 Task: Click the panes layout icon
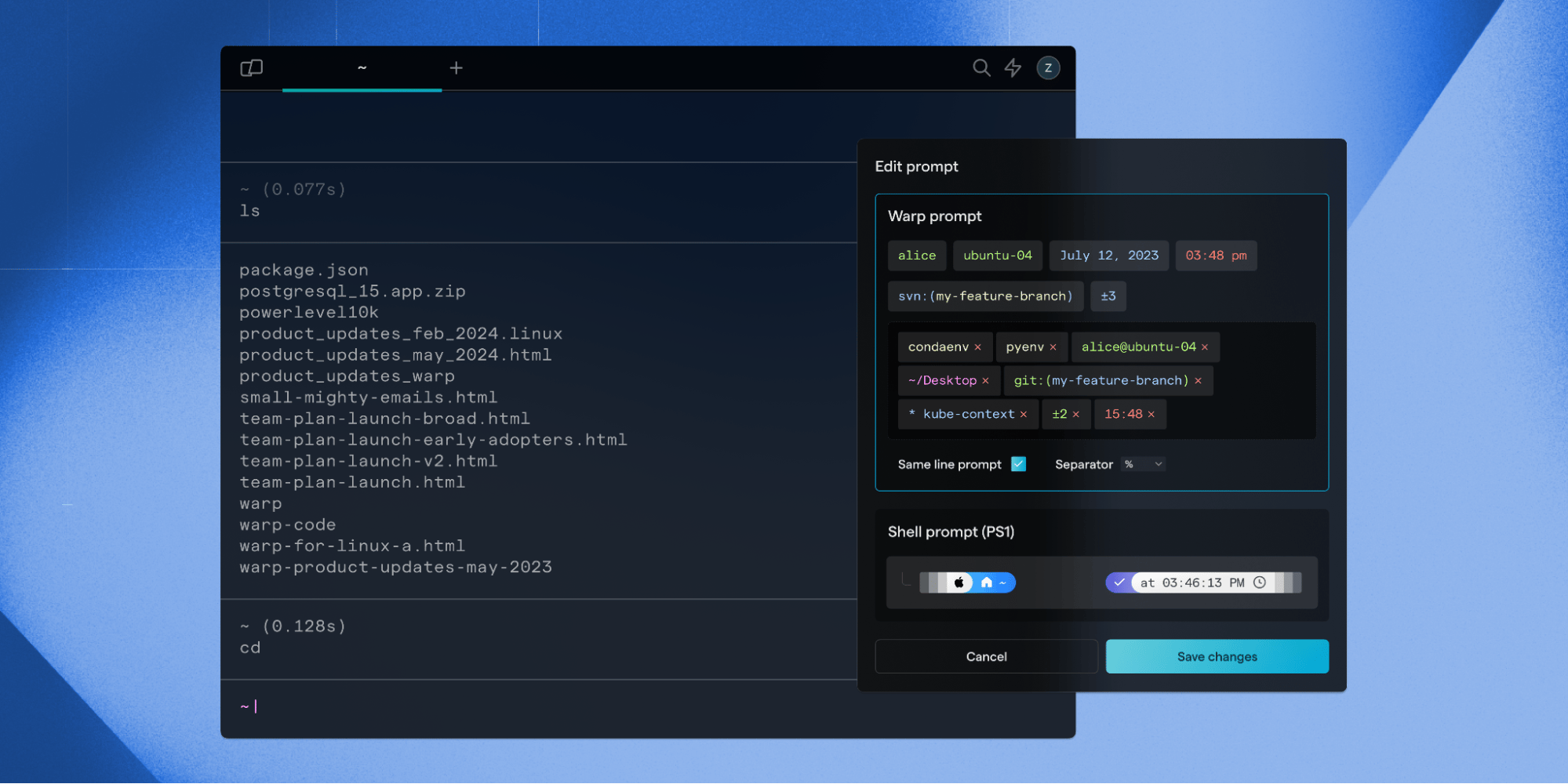click(251, 68)
